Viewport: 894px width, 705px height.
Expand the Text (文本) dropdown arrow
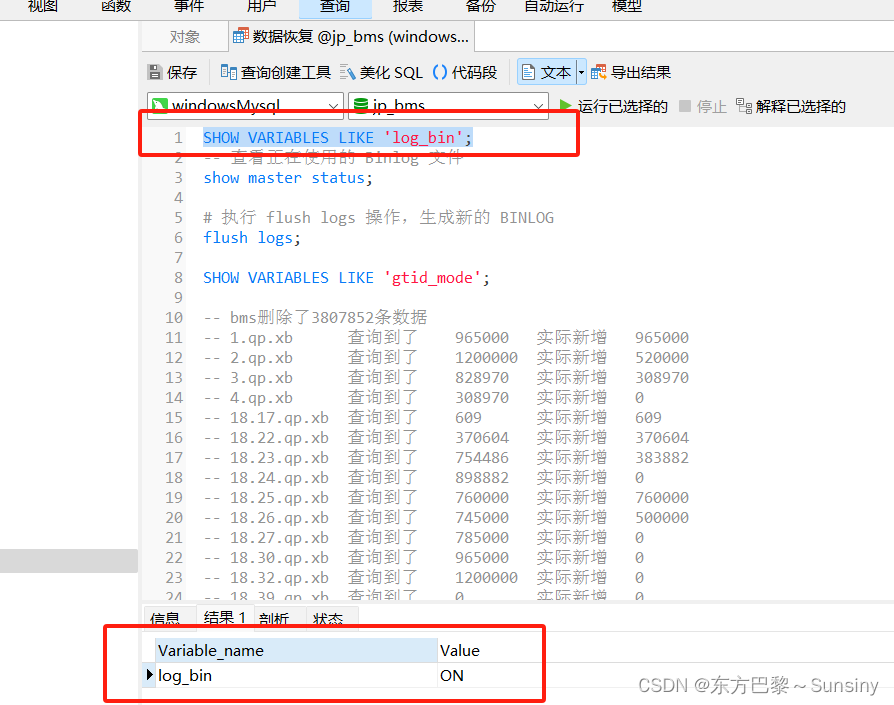coord(581,72)
